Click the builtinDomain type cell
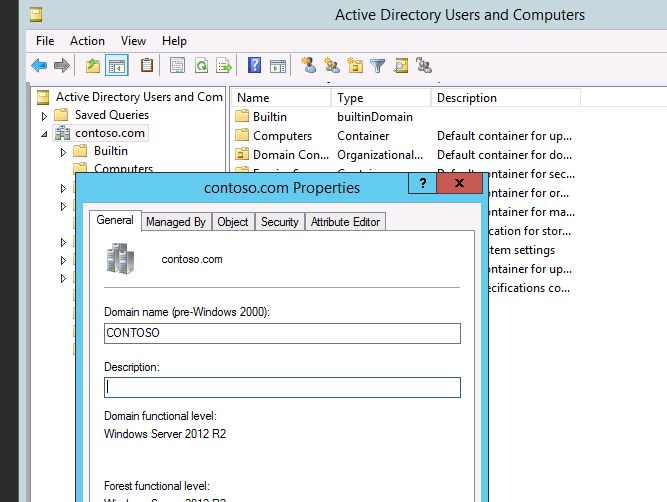667x502 pixels. pyautogui.click(x=375, y=117)
